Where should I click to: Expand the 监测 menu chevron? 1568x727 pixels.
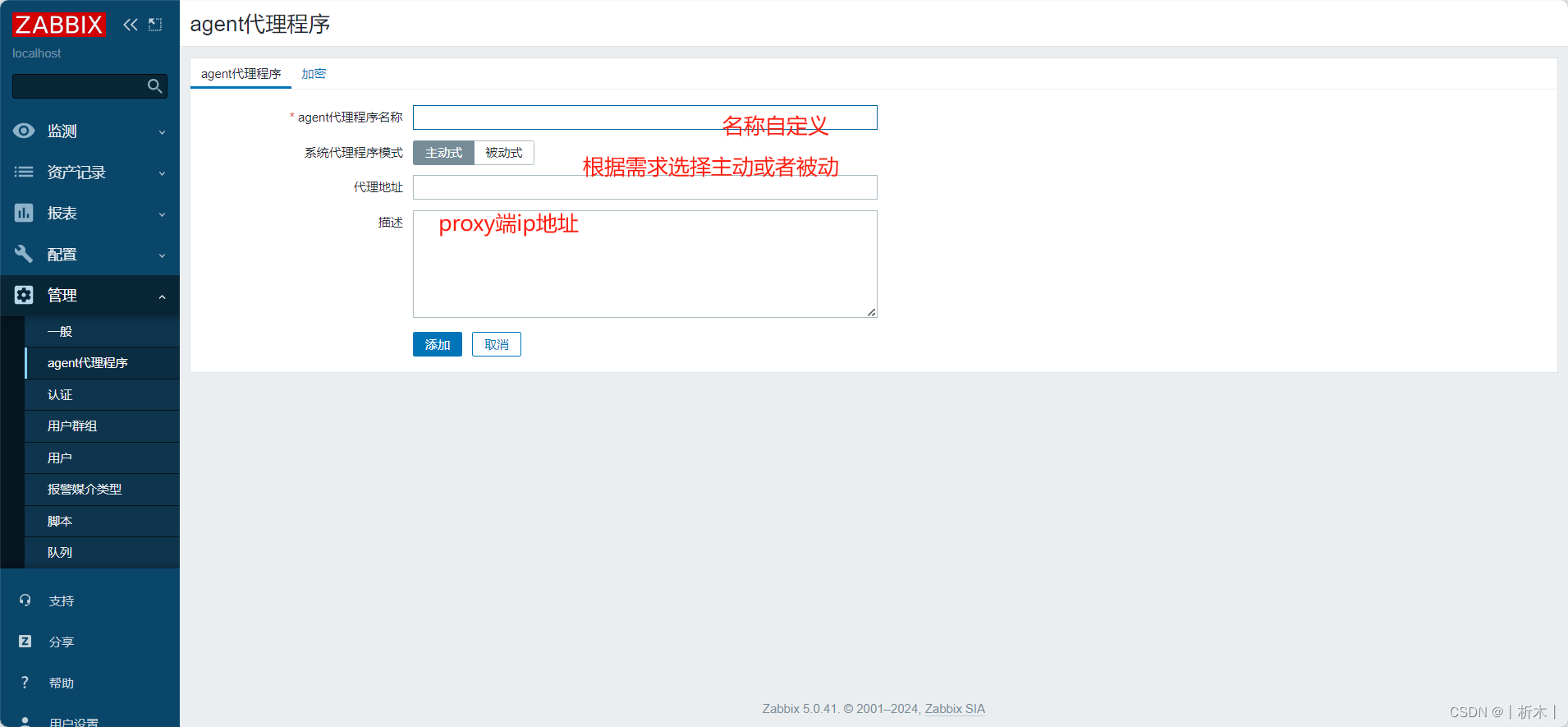pos(163,132)
